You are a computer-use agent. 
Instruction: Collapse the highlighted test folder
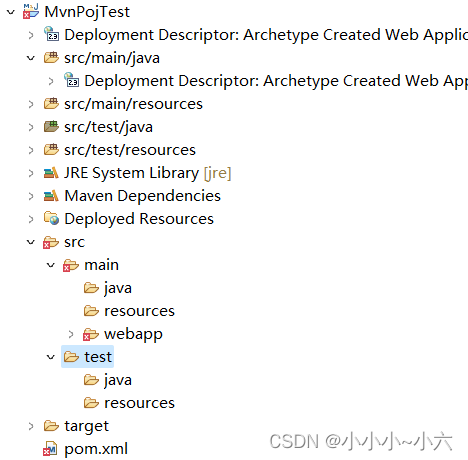coord(51,357)
